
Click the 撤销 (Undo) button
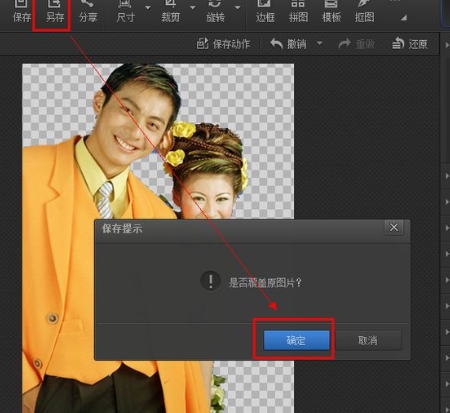pyautogui.click(x=288, y=44)
